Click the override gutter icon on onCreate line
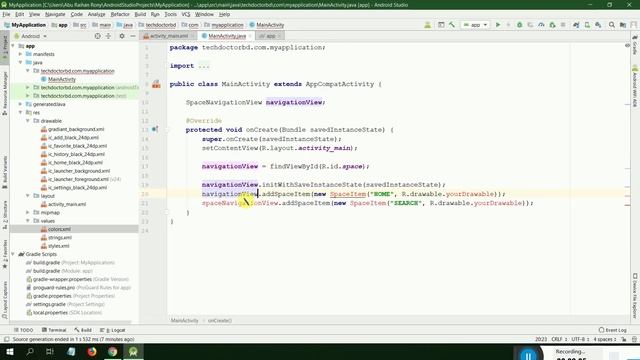Viewport: 640px width, 360px height. point(155,129)
